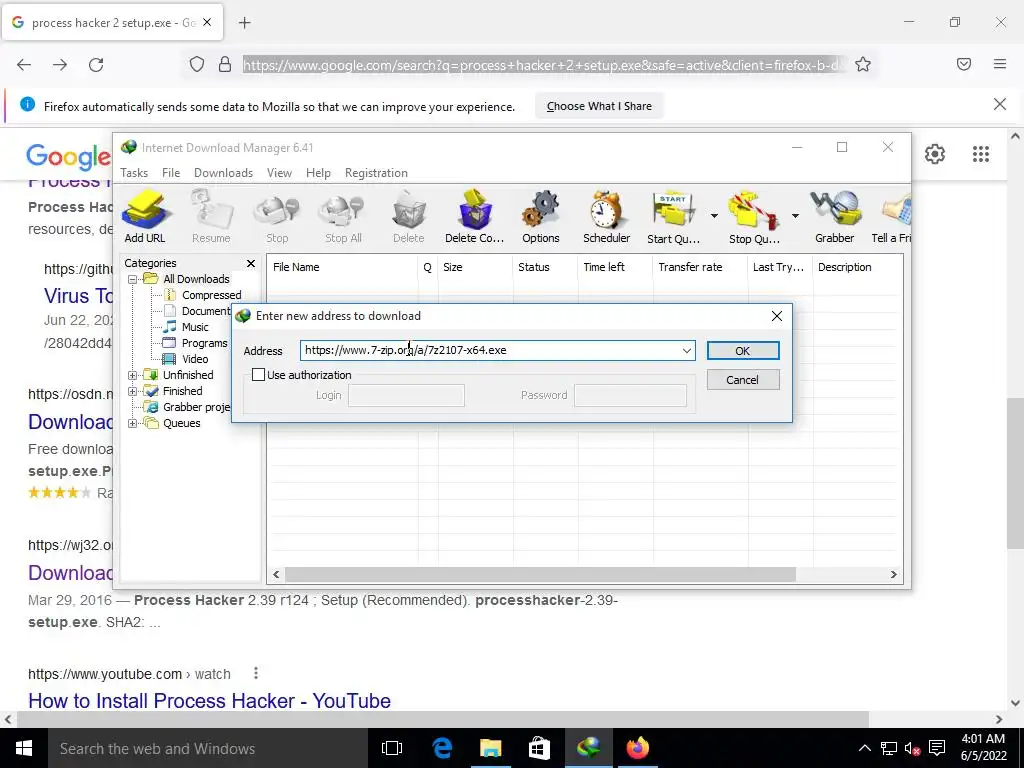1024x768 pixels.
Task: Click Cancel in address dialog
Action: coord(743,380)
